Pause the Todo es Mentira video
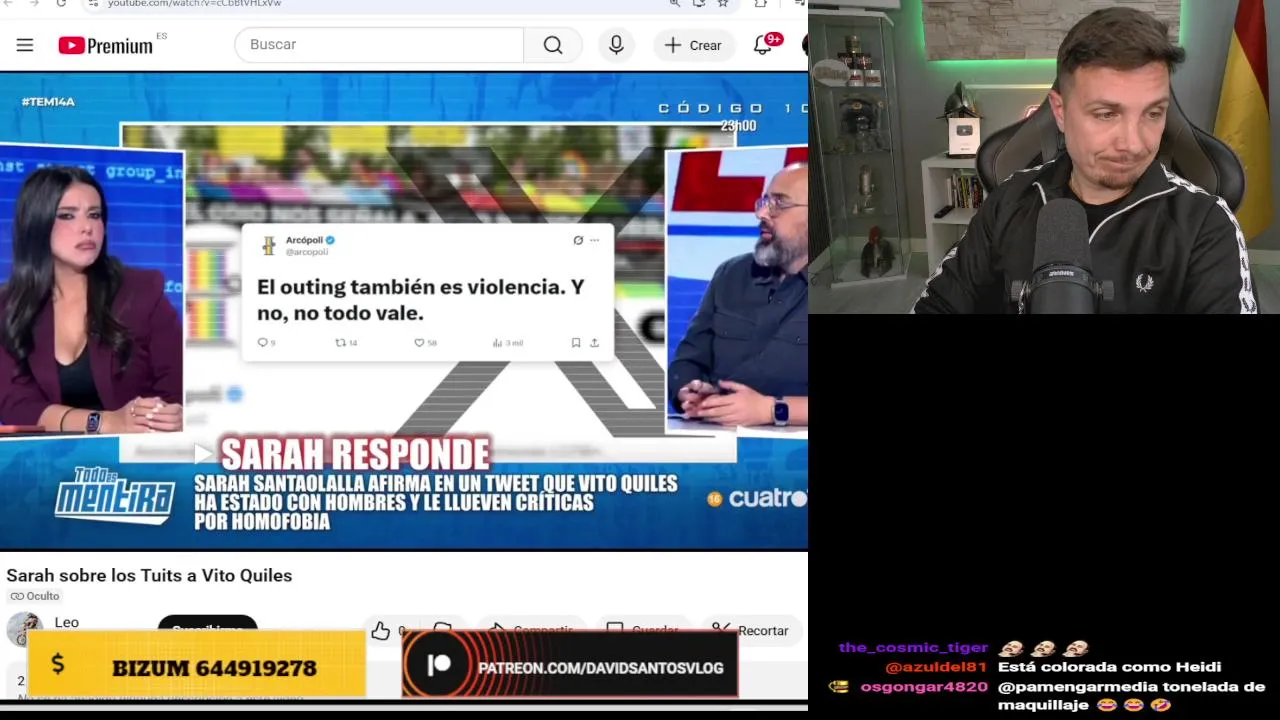Screen dimensions: 1280x720 404,310
